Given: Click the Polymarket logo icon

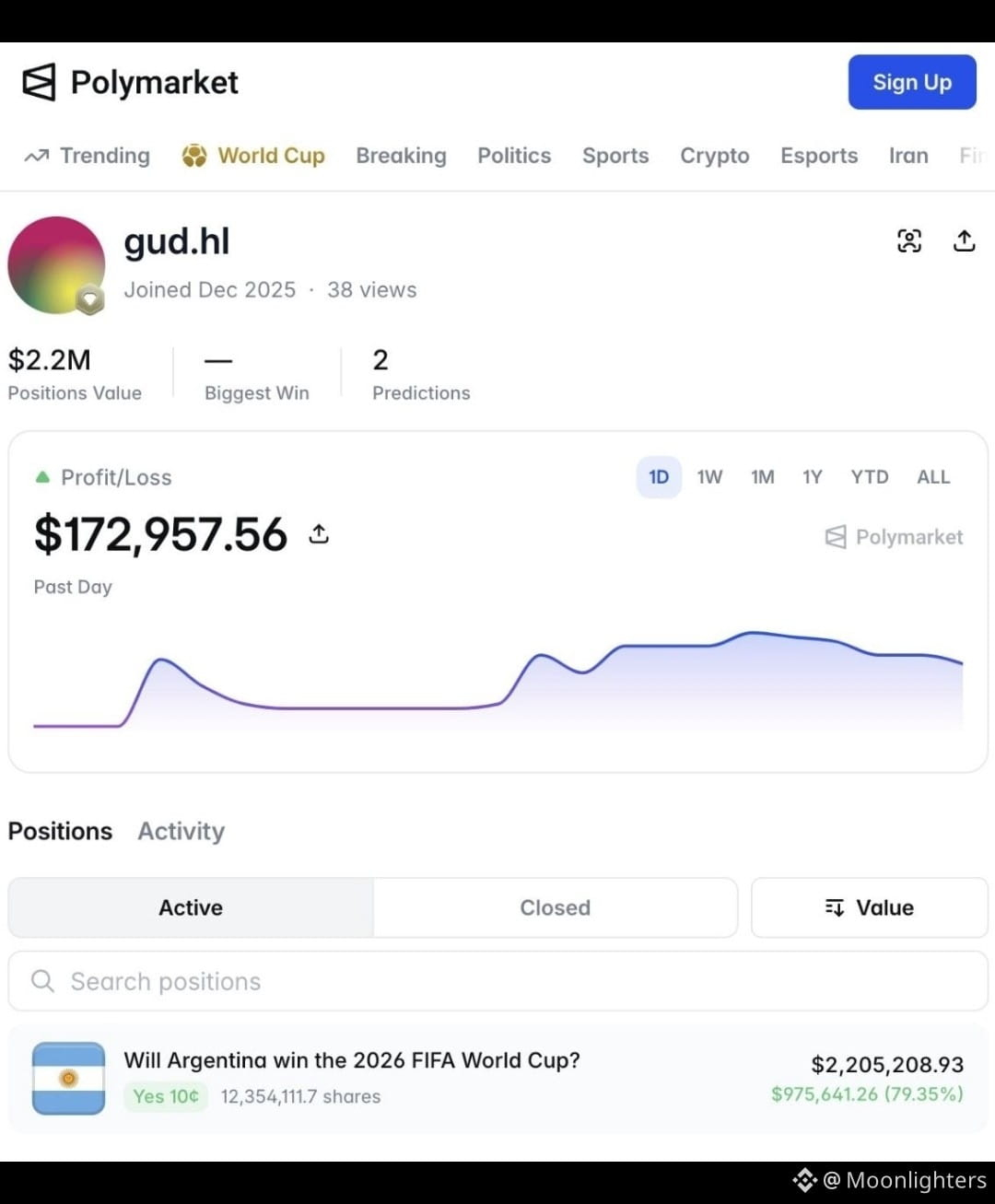Looking at the screenshot, I should click(x=39, y=82).
